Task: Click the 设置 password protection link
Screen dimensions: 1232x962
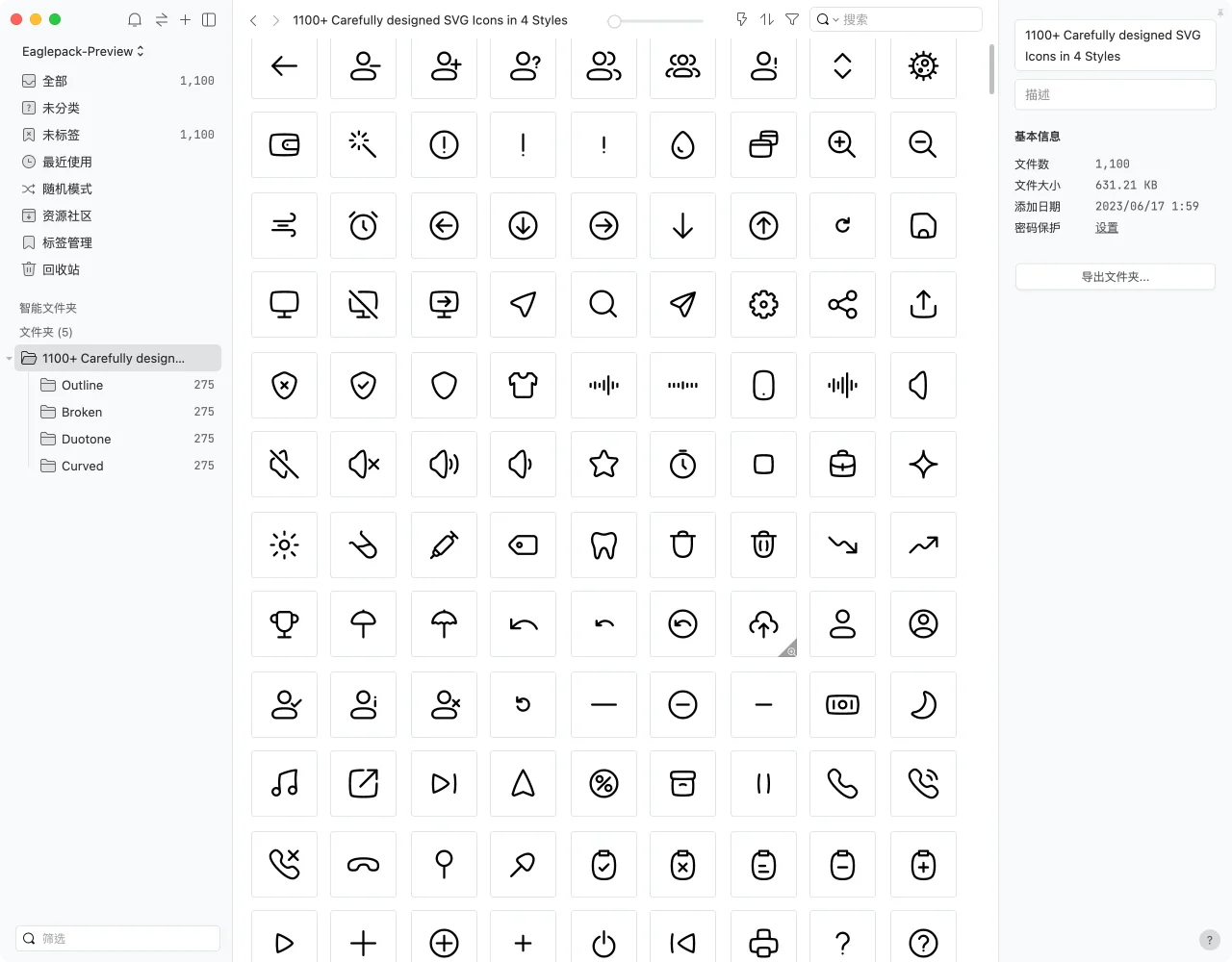Action: point(1107,228)
